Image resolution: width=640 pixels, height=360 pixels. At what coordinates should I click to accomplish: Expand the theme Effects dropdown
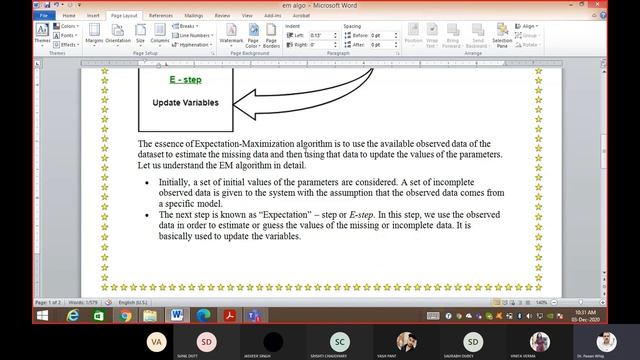pyautogui.click(x=66, y=44)
